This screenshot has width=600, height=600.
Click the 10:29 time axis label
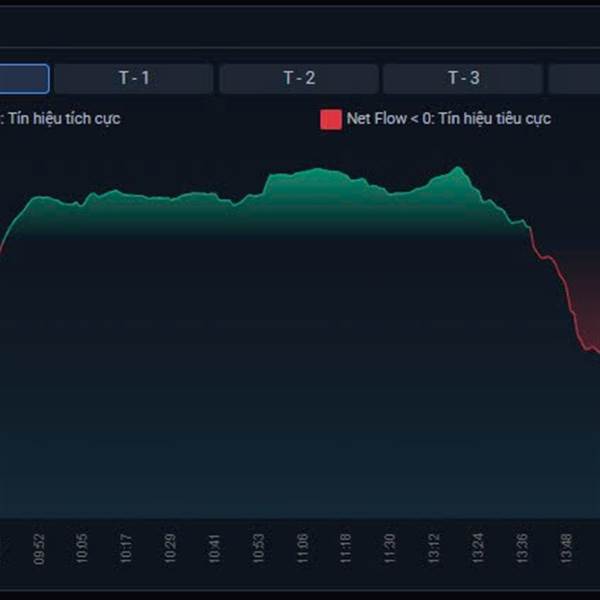point(170,549)
